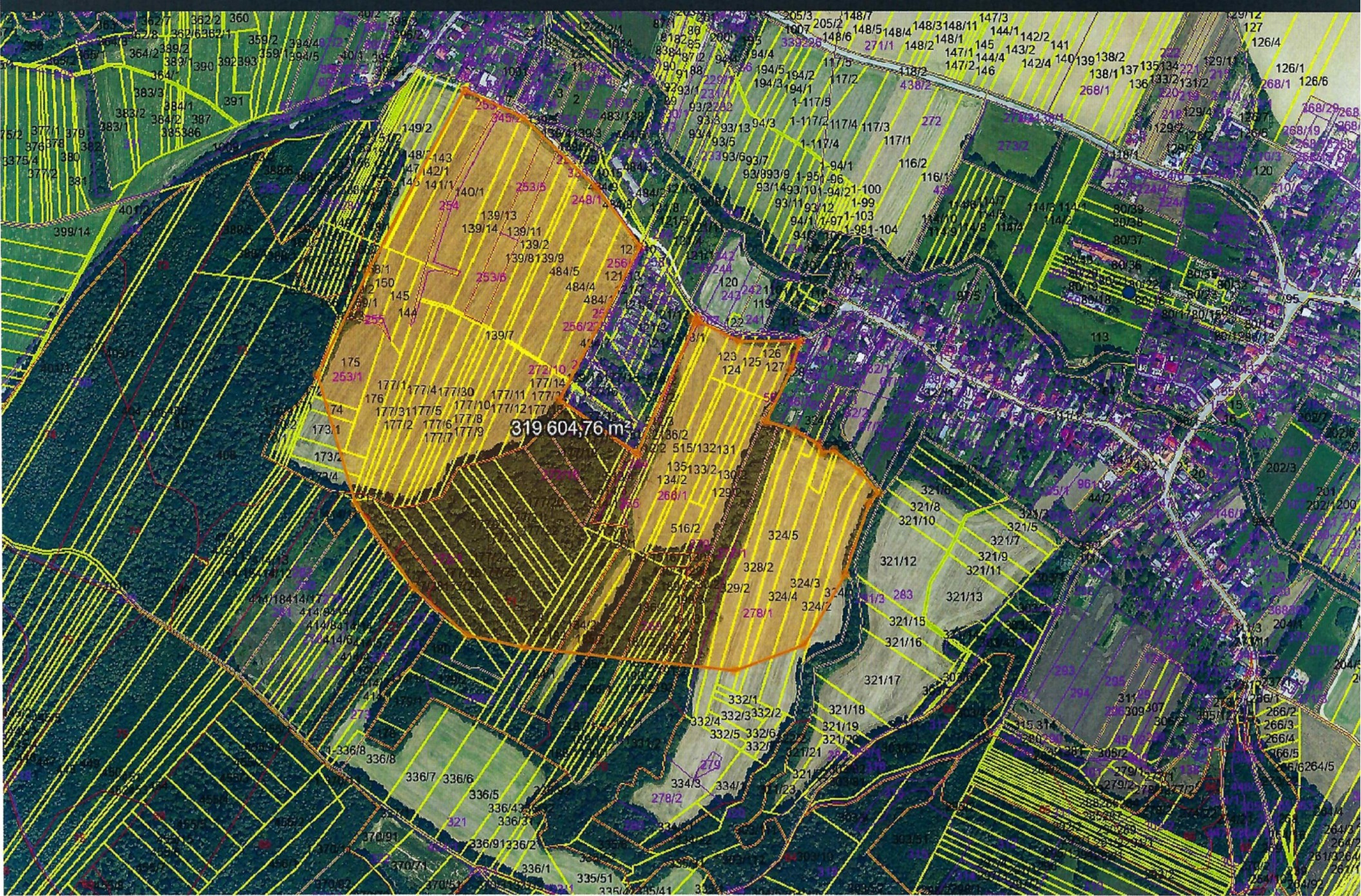Click the 319 604,76 m² area measurement label
This screenshot has width=1361, height=896.
570,429
